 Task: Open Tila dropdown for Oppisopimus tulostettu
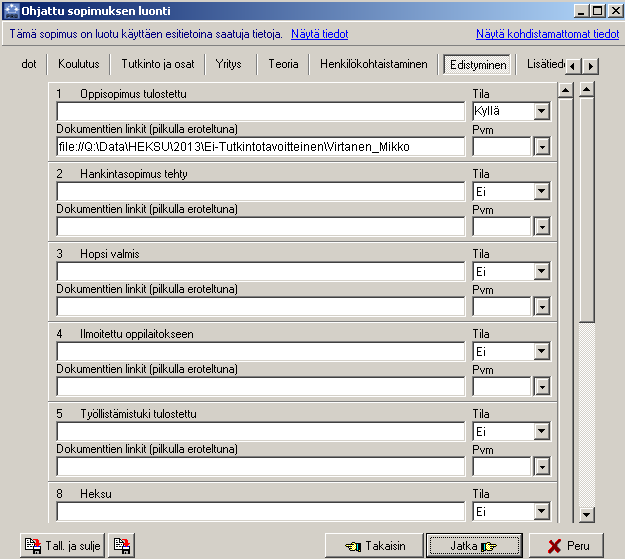(x=542, y=111)
